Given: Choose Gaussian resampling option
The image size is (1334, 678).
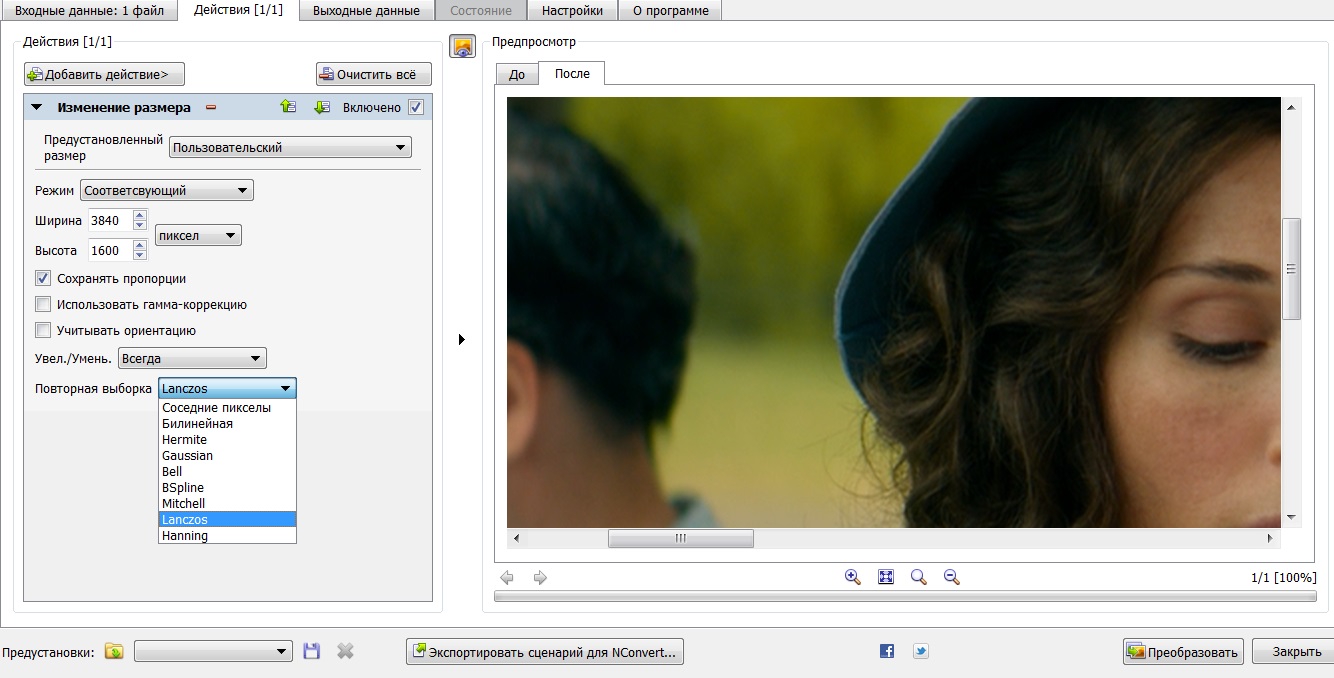Looking at the screenshot, I should [228, 455].
